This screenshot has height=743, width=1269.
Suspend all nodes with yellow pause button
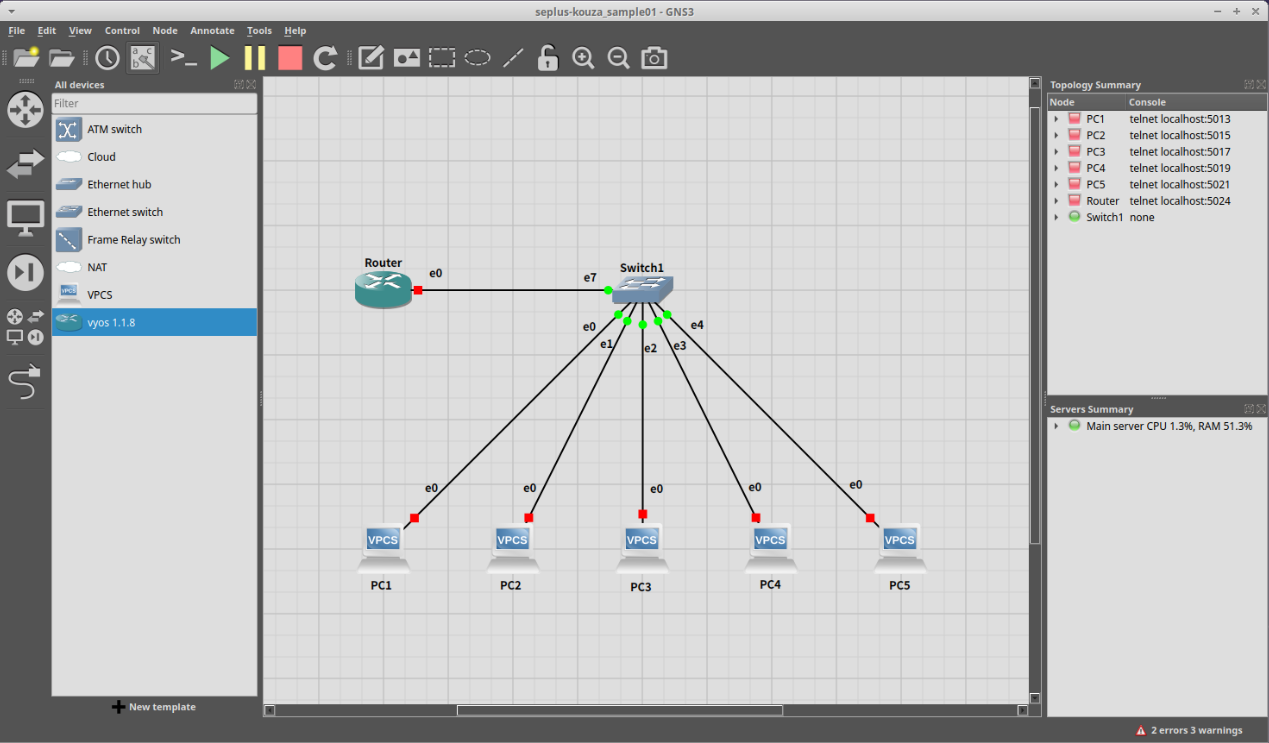pos(255,58)
